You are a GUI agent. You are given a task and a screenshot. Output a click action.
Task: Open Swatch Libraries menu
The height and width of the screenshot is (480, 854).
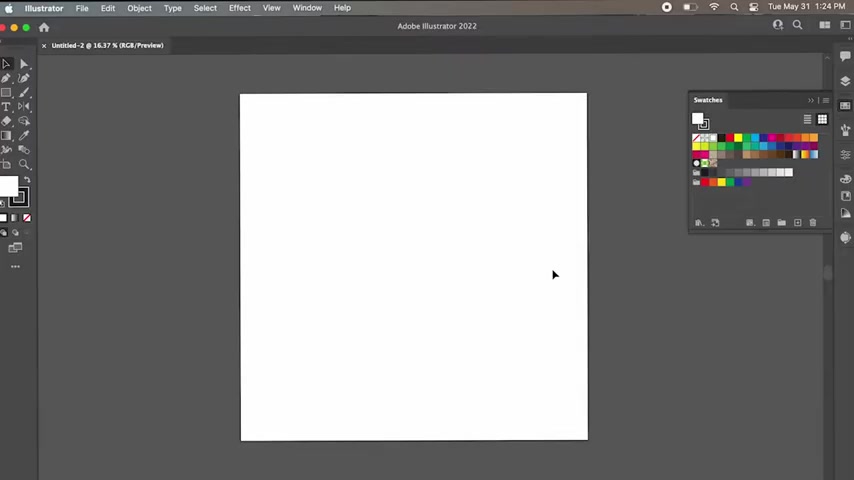(x=699, y=223)
